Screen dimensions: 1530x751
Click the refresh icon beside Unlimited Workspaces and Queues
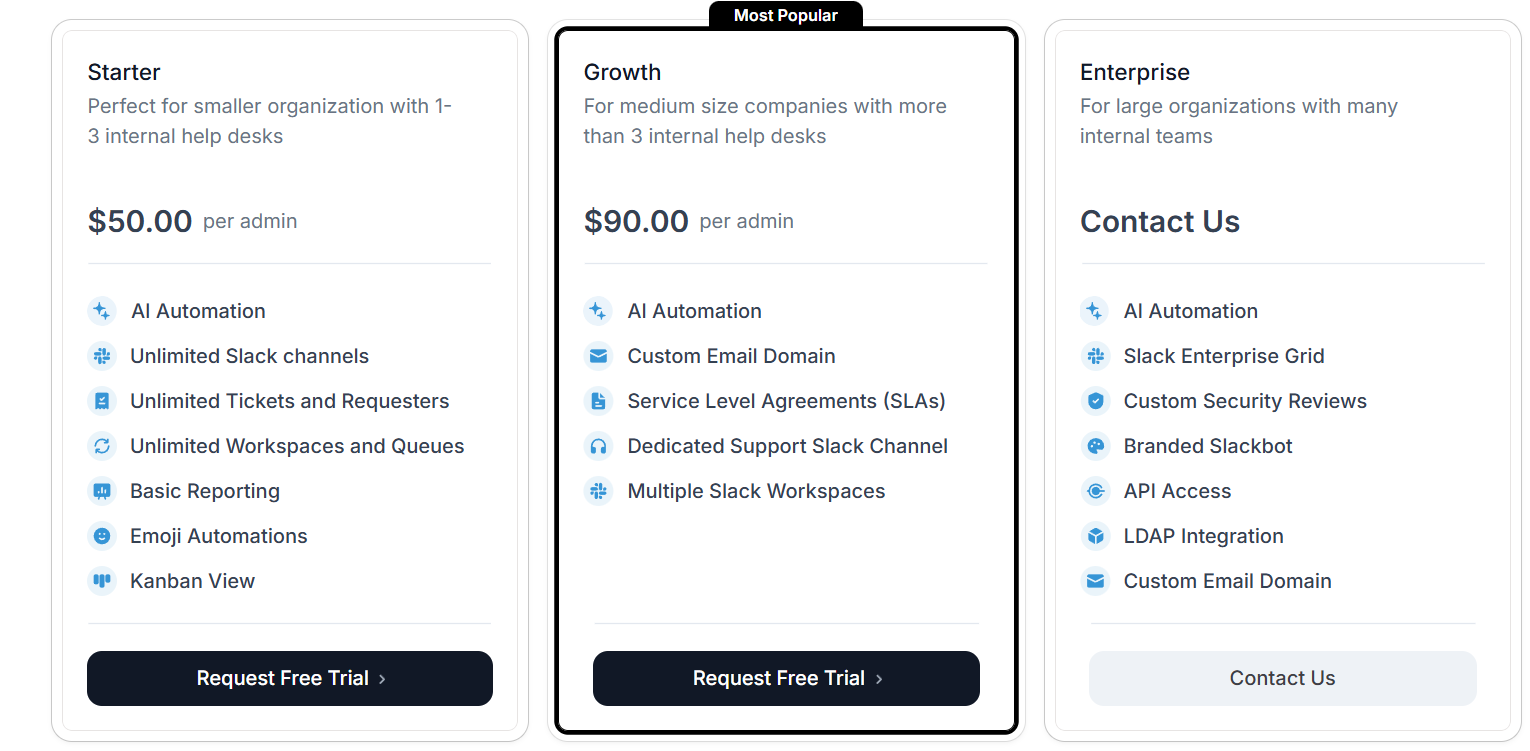click(x=102, y=446)
